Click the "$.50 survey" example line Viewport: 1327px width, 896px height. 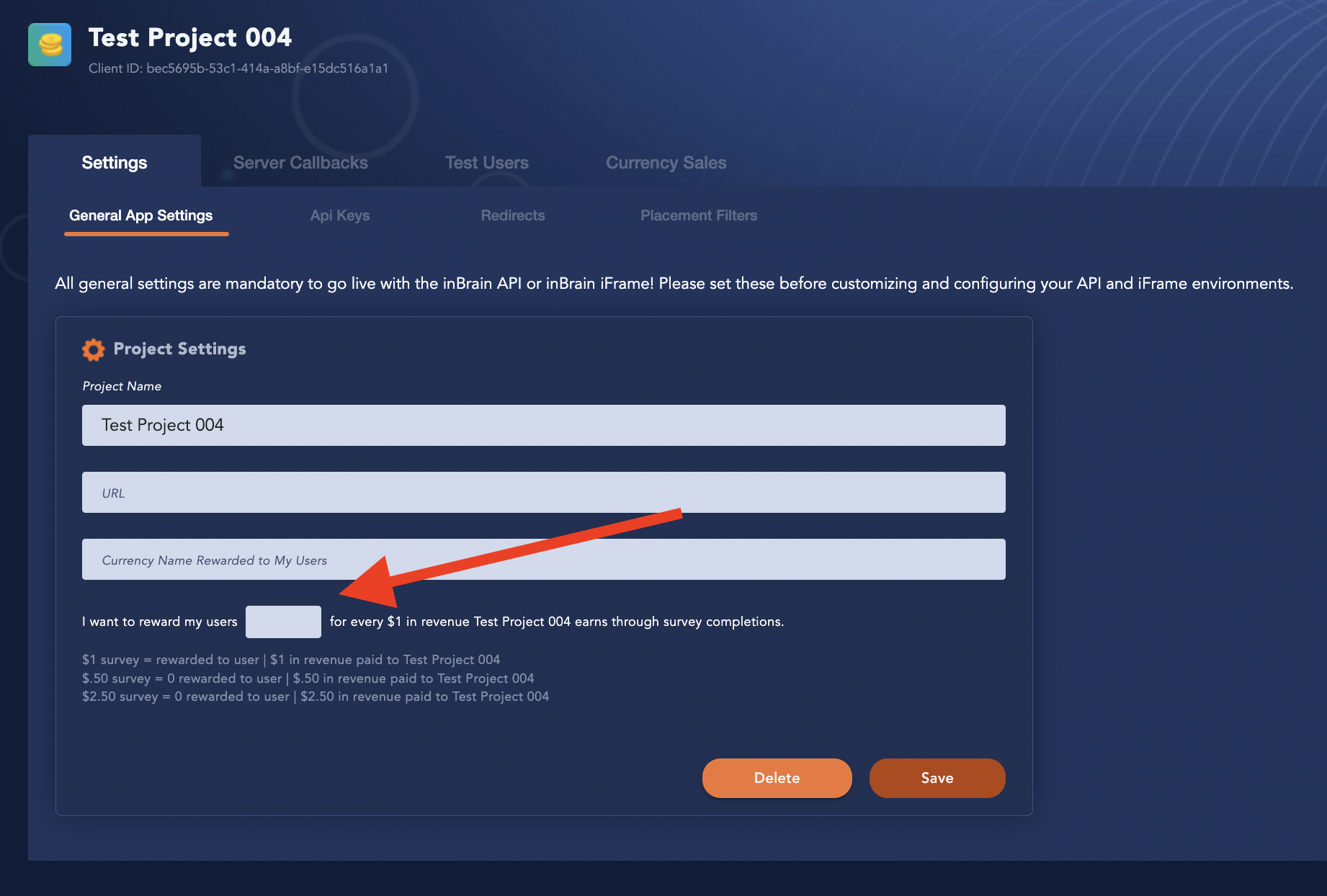(x=308, y=678)
